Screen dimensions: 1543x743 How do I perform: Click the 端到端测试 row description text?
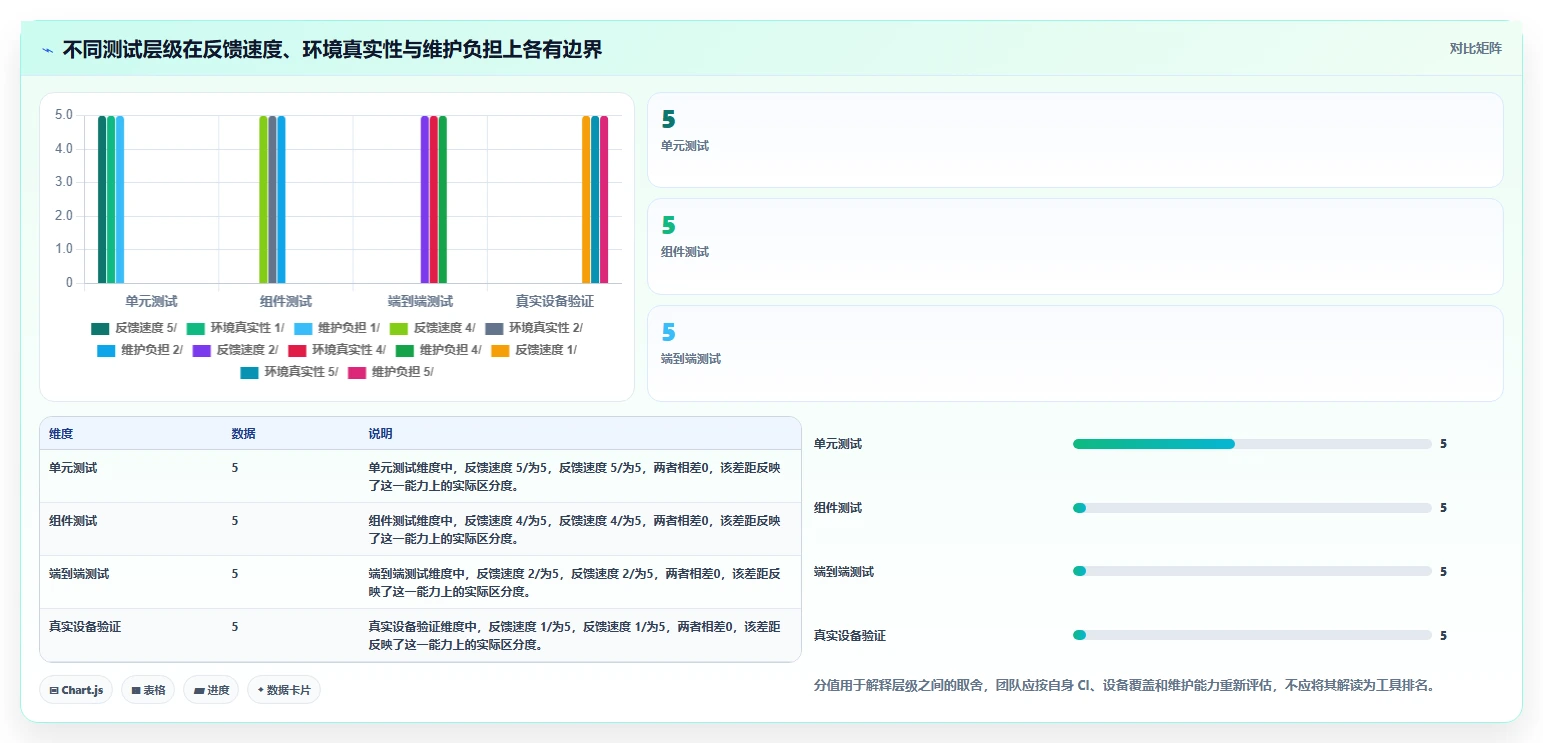click(x=574, y=583)
